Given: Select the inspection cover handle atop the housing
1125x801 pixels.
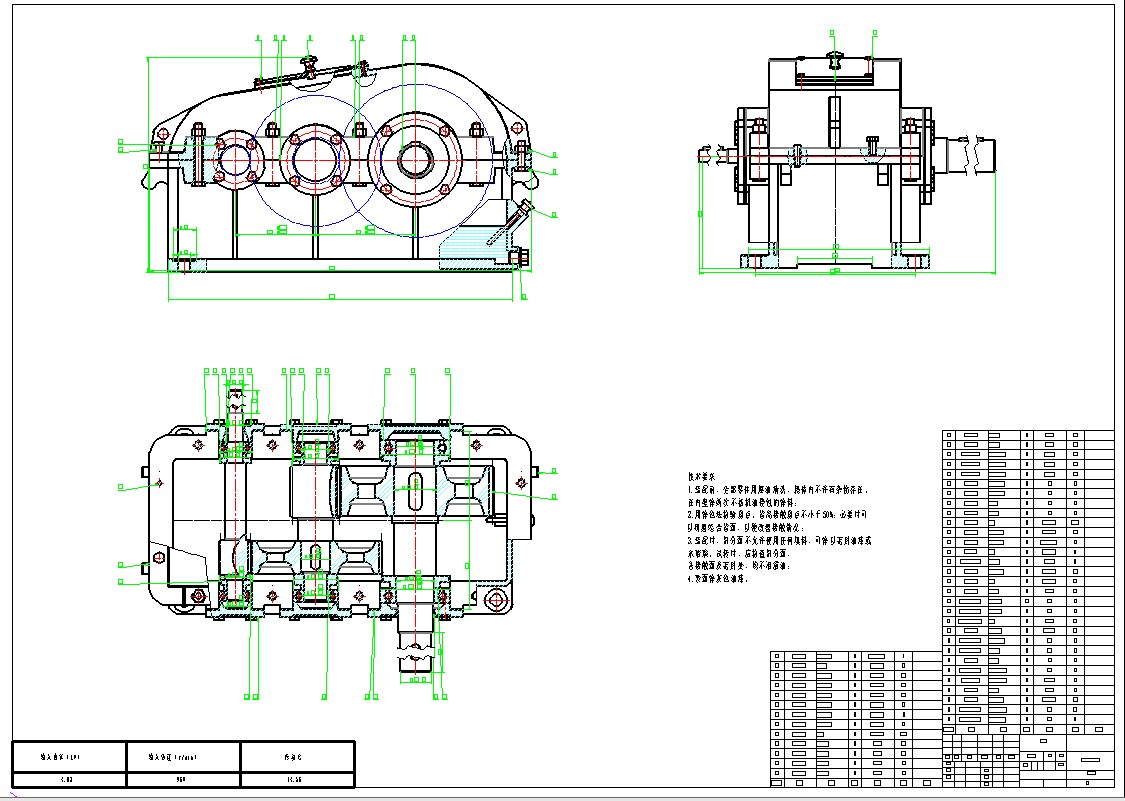Looking at the screenshot, I should (x=310, y=65).
